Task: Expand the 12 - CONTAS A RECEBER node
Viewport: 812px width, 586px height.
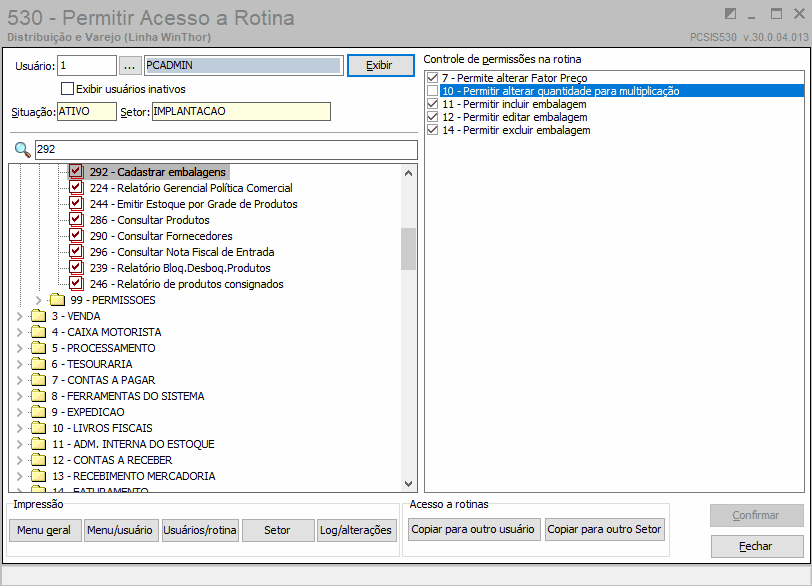Action: tap(20, 461)
